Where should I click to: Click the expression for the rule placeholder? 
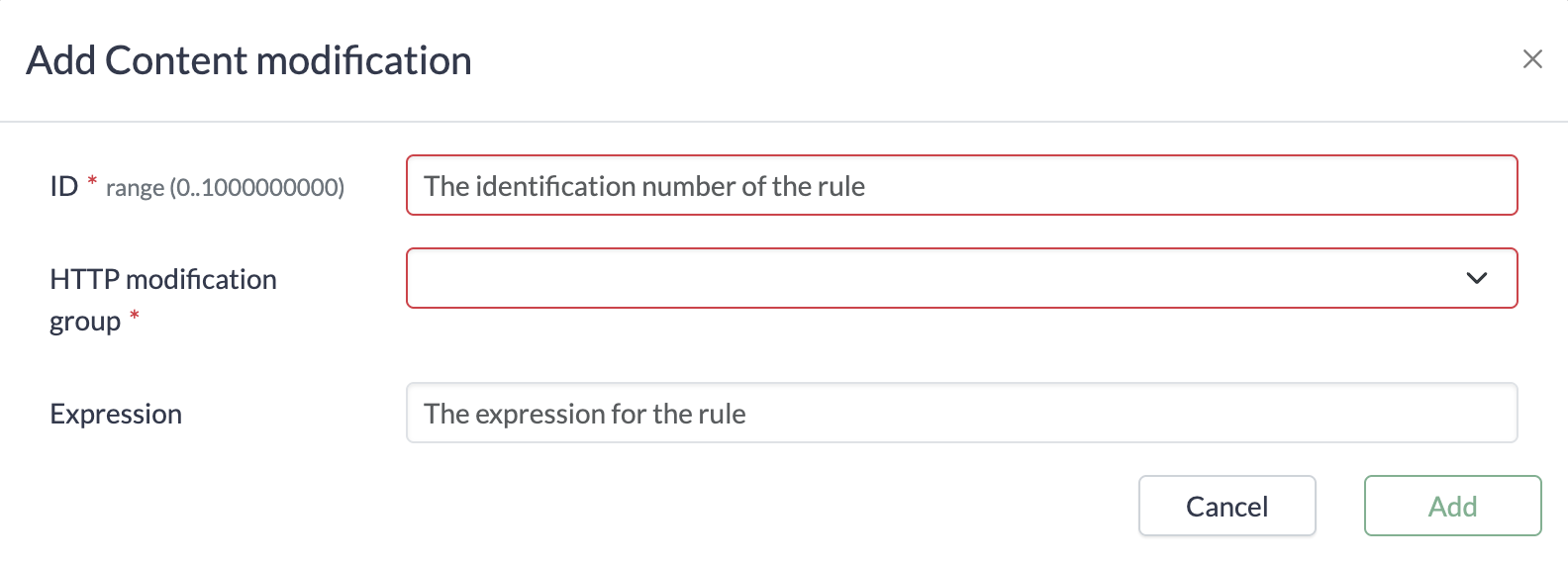(584, 414)
